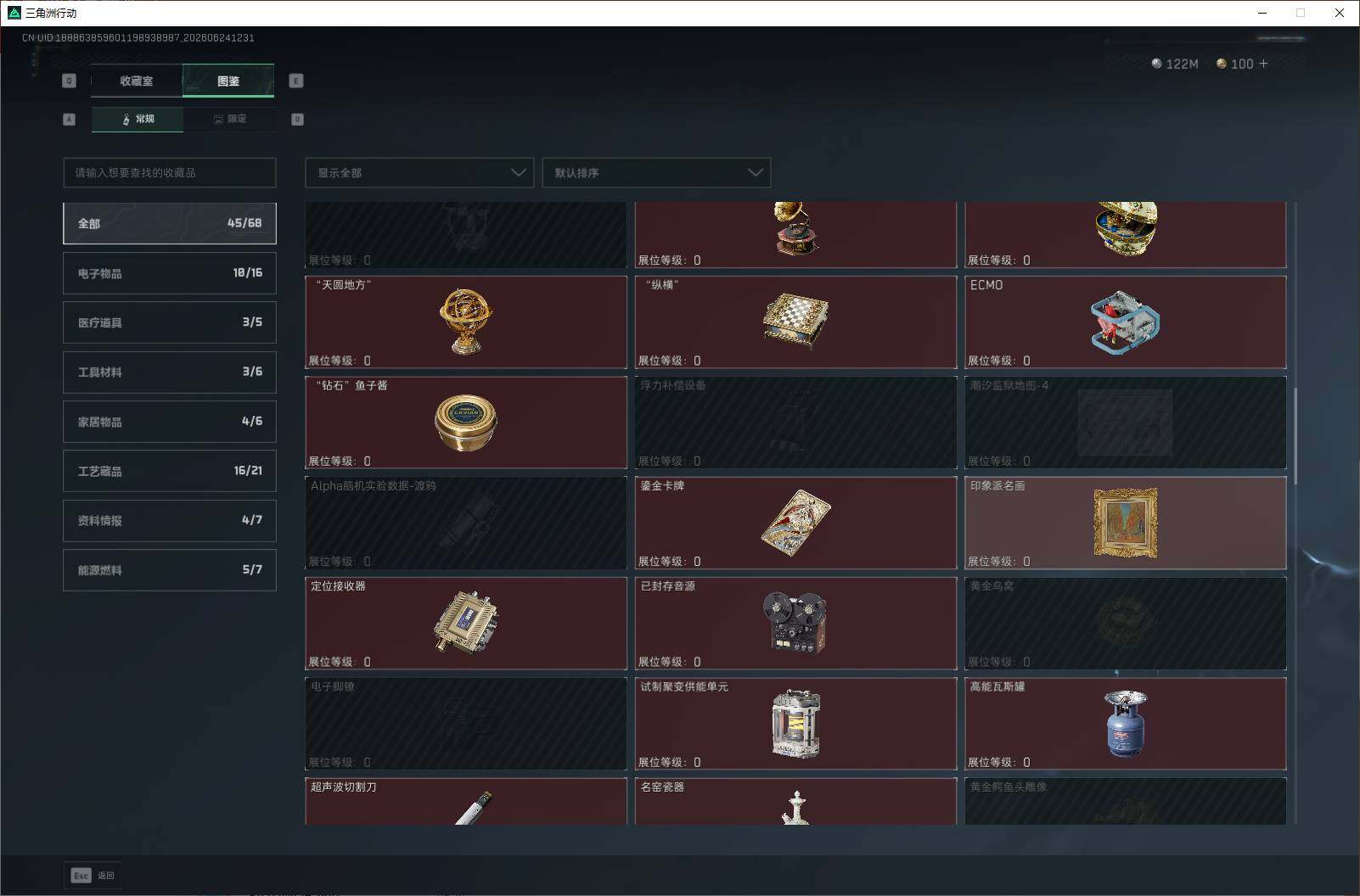Select the framed impressionist painting icon

[x=1125, y=522]
